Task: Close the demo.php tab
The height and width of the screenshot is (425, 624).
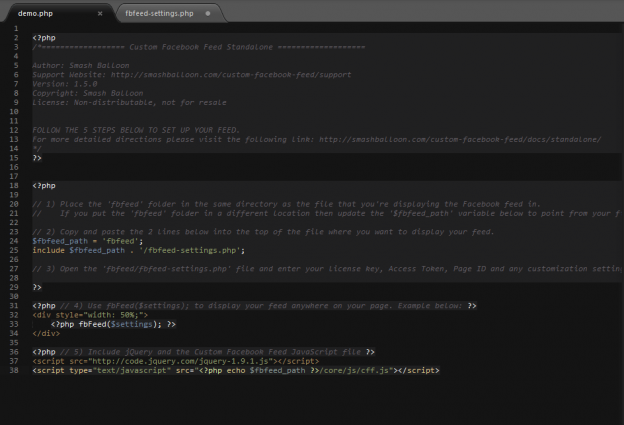Action: click(x=100, y=14)
